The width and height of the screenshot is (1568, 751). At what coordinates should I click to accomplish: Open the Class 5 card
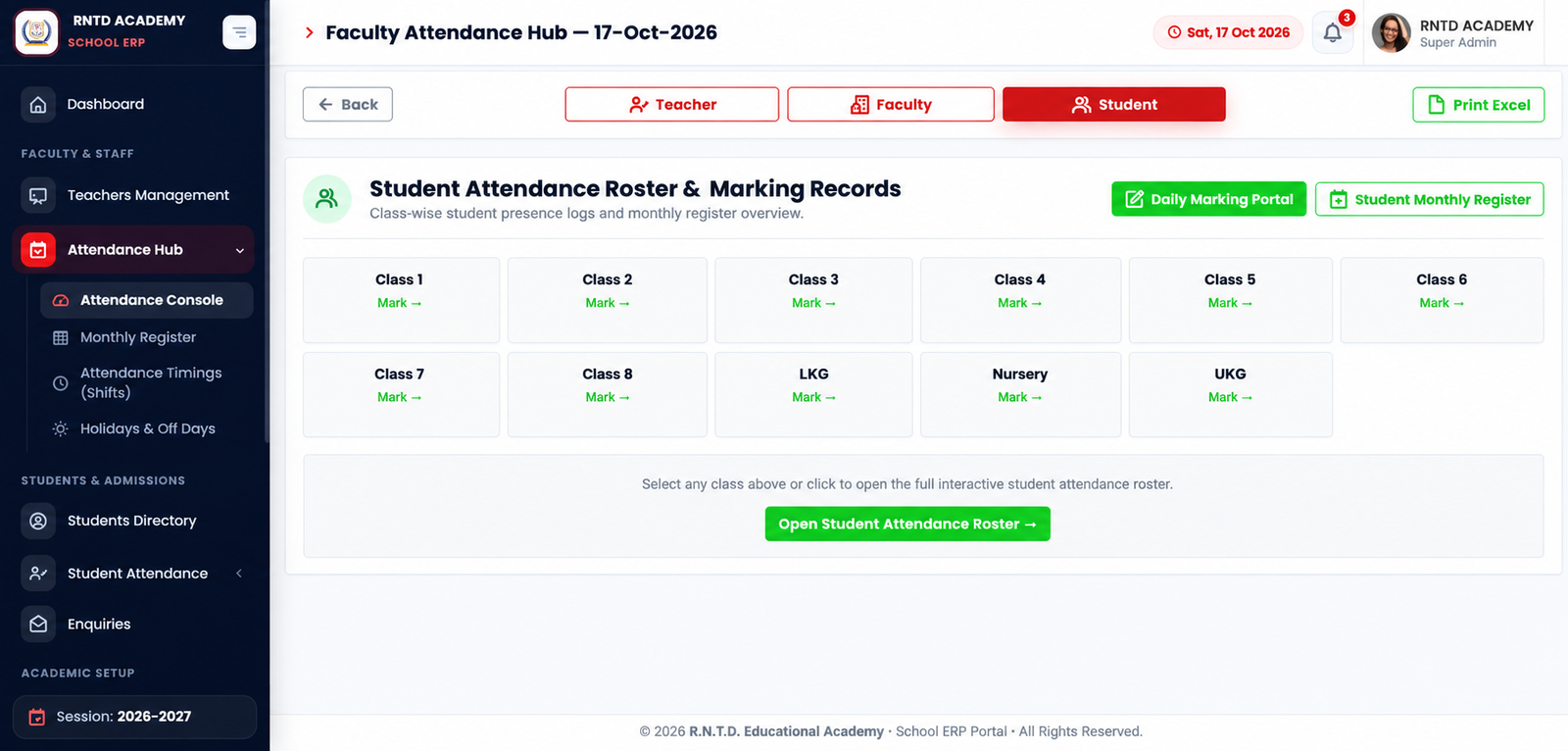[x=1231, y=300]
